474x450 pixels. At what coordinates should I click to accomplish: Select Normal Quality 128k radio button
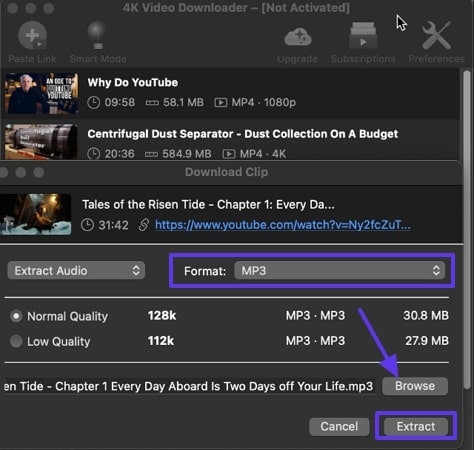[x=16, y=316]
